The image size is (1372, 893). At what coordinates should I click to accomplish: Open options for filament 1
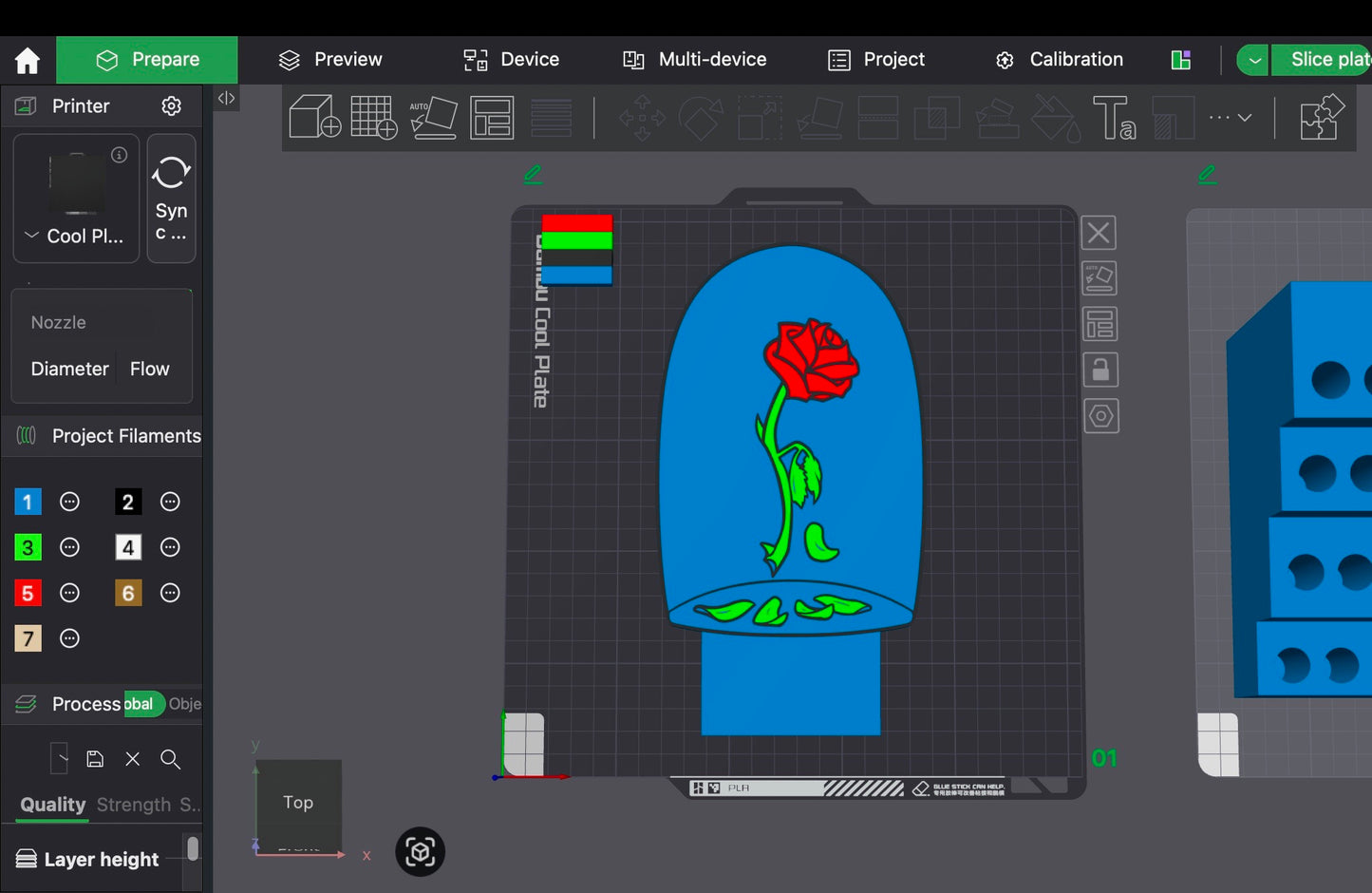coord(69,502)
